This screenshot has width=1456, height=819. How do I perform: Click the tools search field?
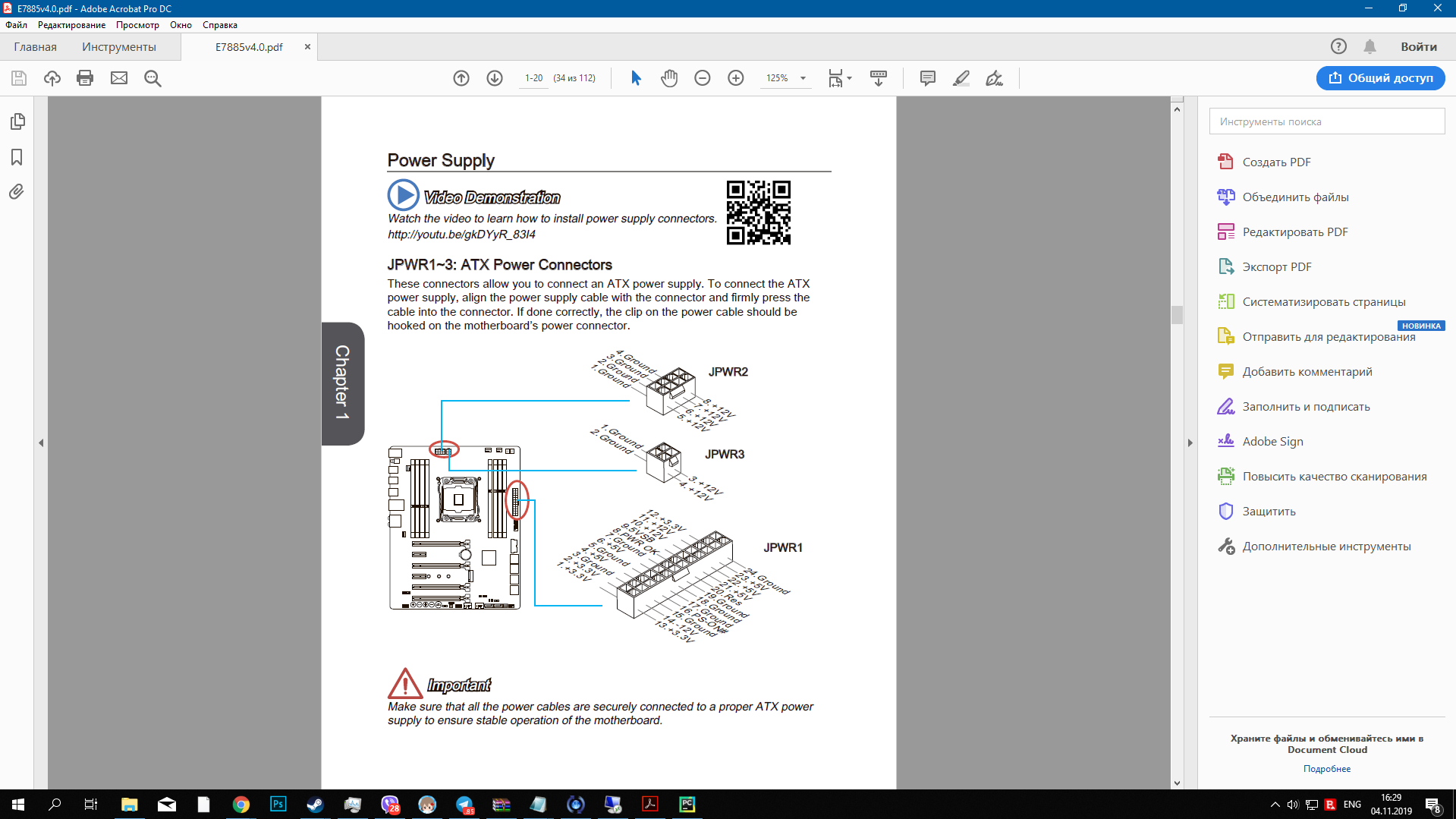(x=1326, y=121)
